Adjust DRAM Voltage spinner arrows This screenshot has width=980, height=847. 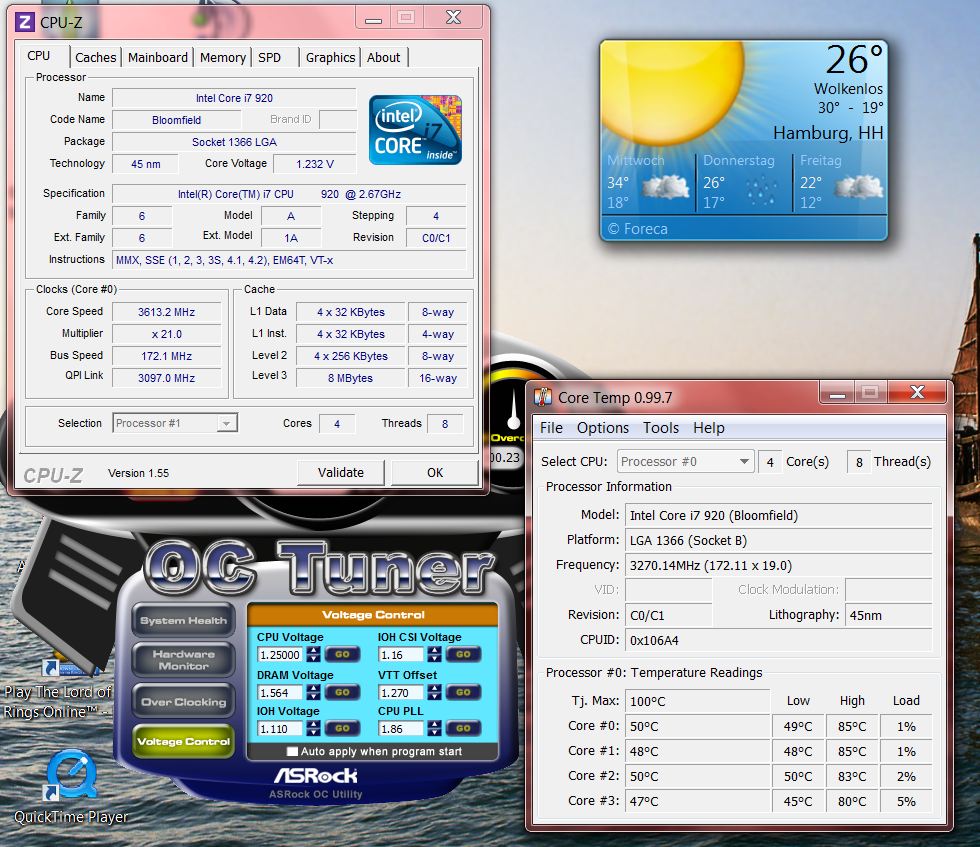coord(314,692)
